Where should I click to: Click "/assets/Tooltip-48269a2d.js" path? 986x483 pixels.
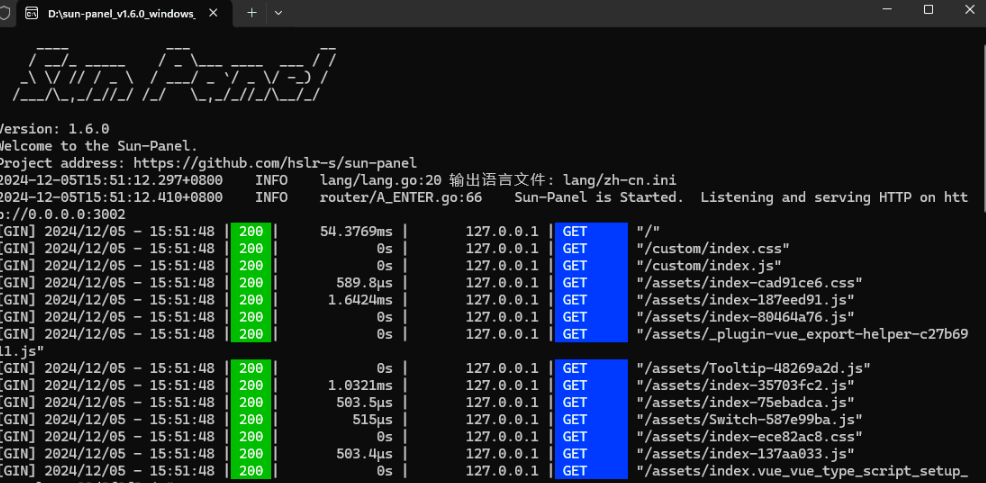pyautogui.click(x=753, y=368)
